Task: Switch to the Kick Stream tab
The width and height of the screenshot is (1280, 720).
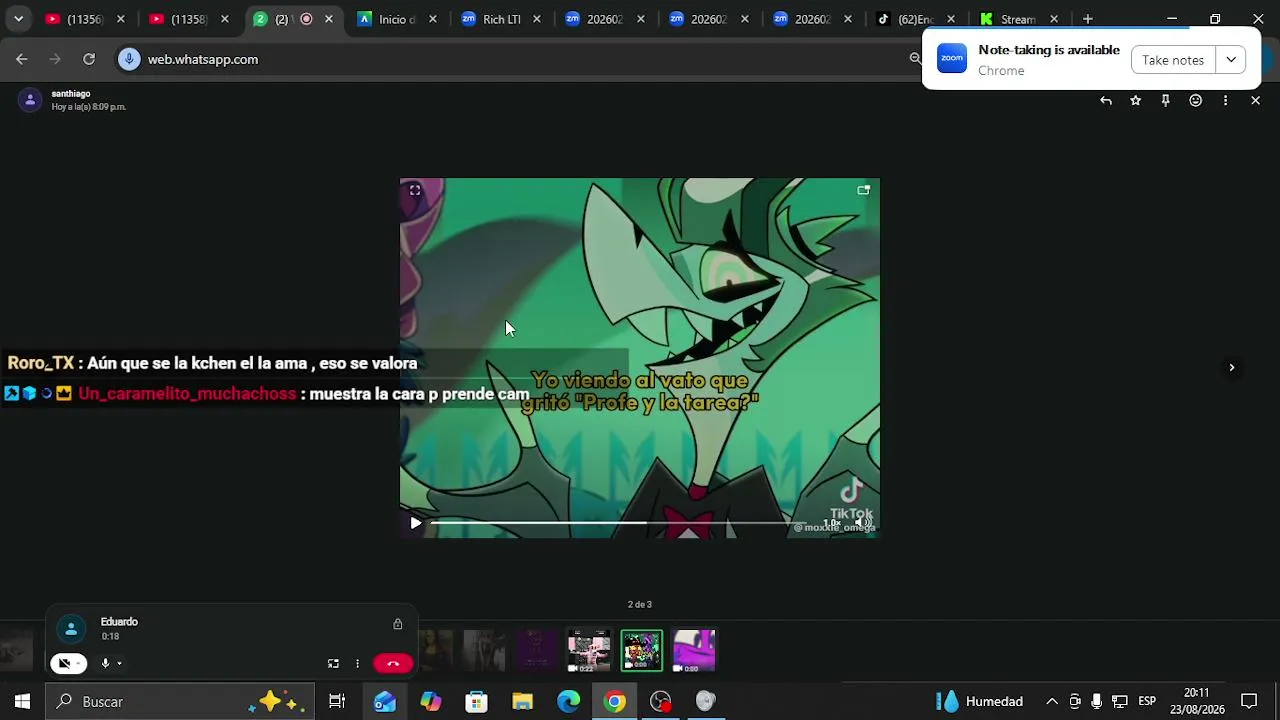Action: [x=1020, y=19]
